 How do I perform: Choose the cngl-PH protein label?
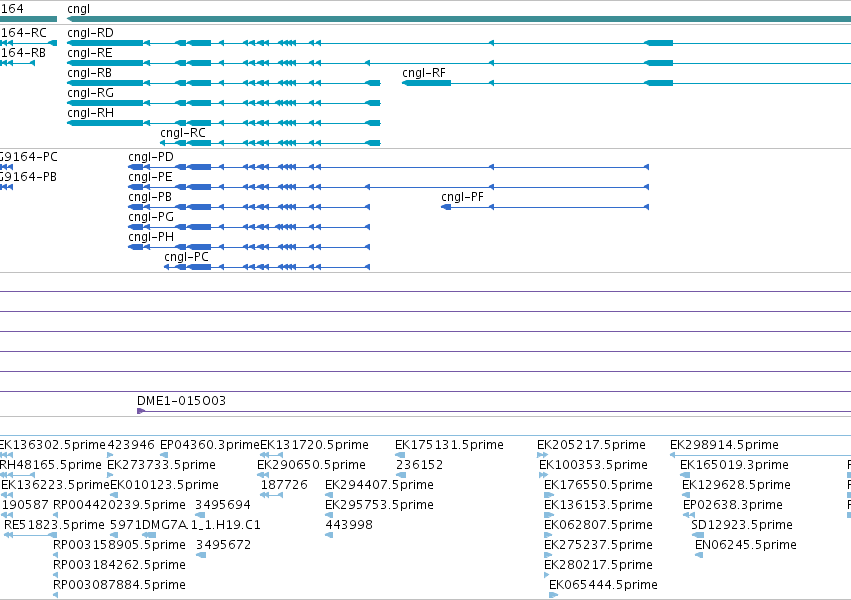pos(151,238)
